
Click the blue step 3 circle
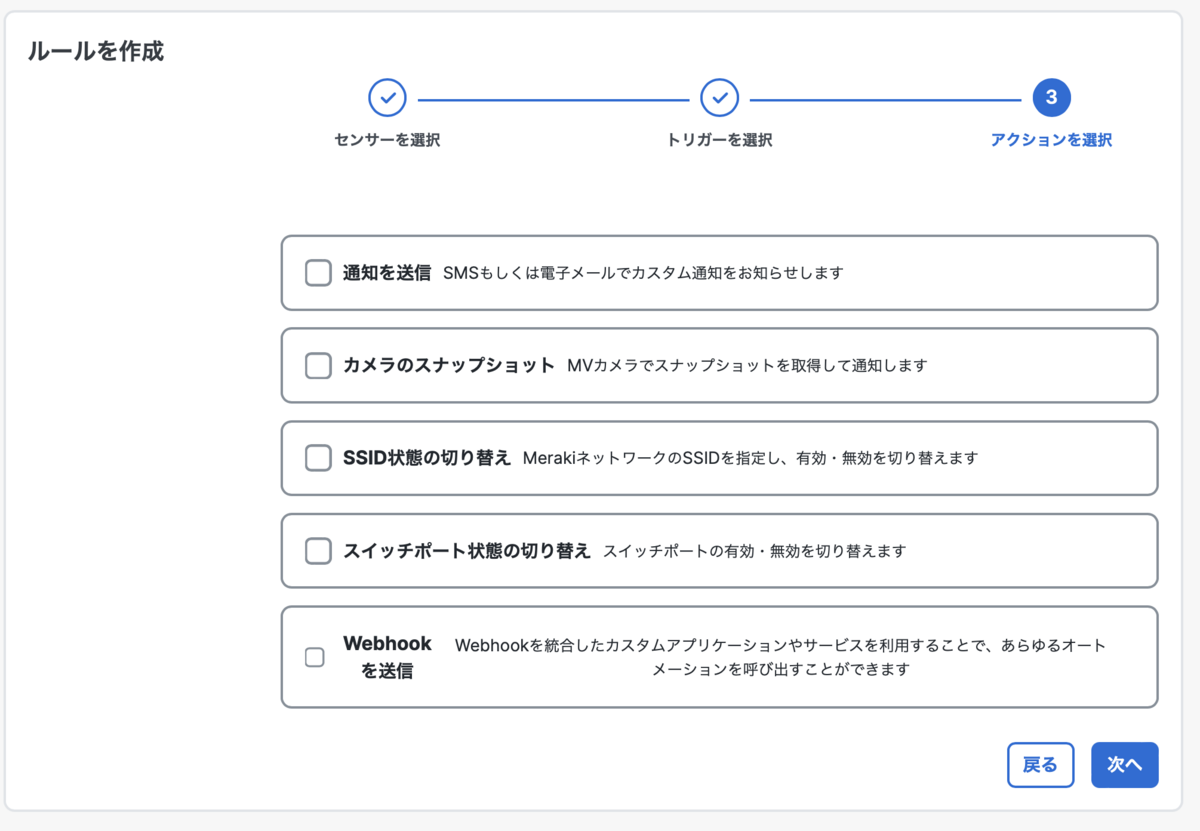[1052, 97]
